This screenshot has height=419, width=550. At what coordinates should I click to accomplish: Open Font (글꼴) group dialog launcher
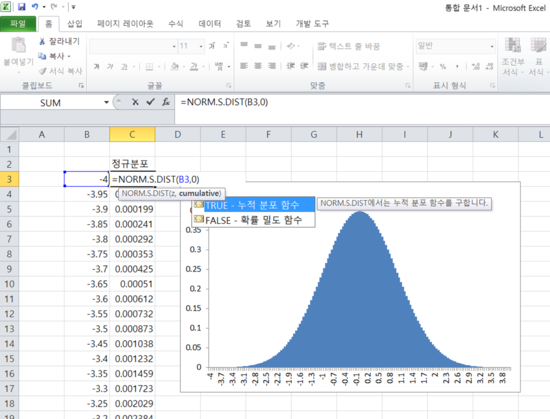tap(229, 85)
